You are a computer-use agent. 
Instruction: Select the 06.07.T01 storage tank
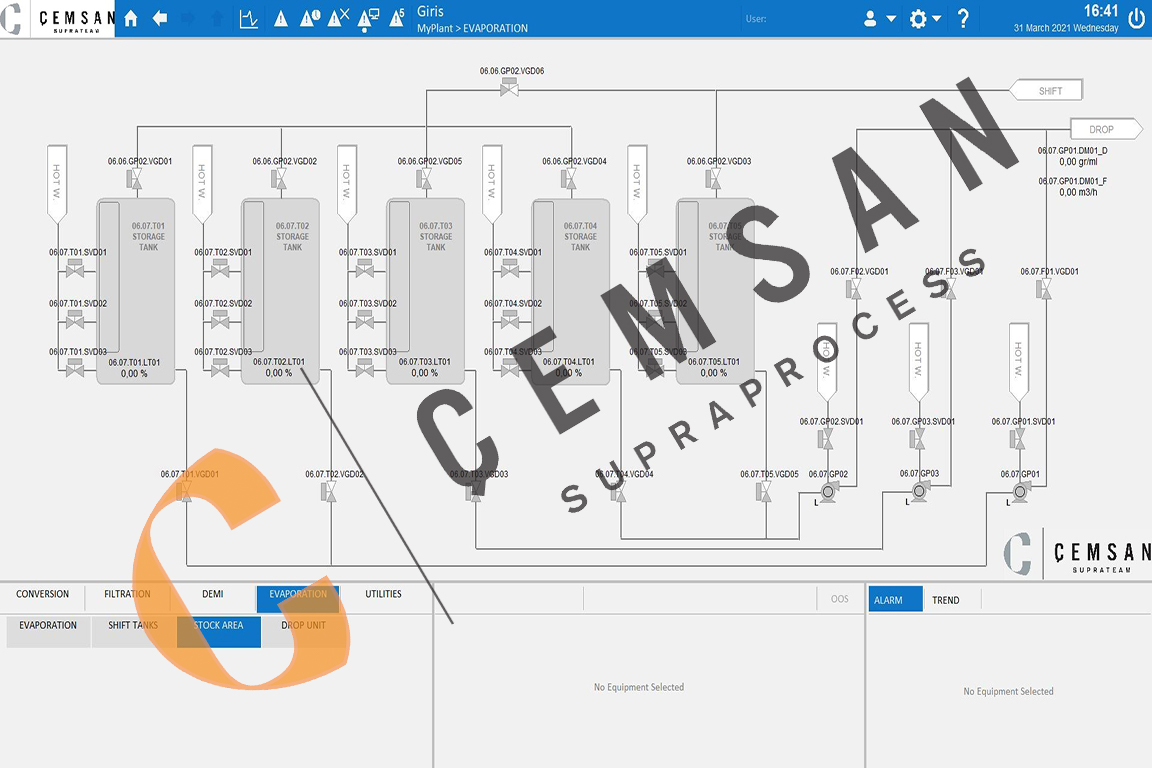tap(136, 291)
